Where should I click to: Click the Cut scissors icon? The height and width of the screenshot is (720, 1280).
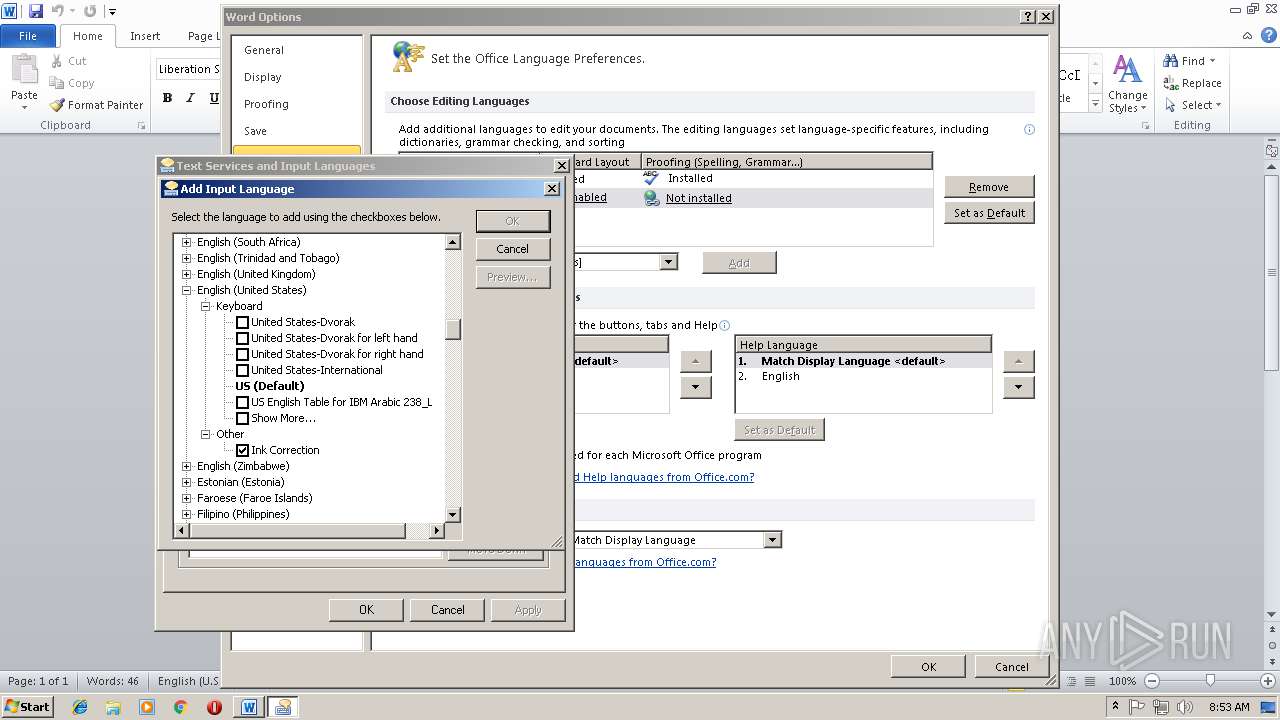[x=57, y=61]
